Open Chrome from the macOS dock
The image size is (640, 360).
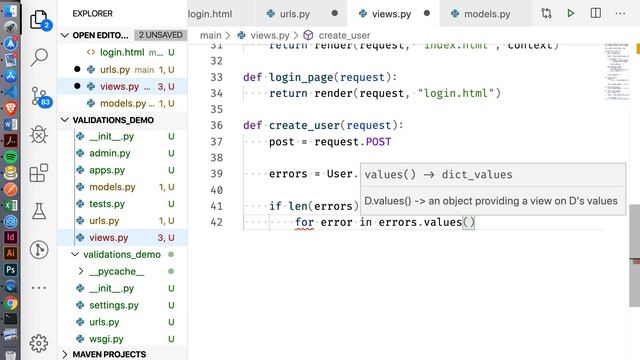pyautogui.click(x=11, y=302)
